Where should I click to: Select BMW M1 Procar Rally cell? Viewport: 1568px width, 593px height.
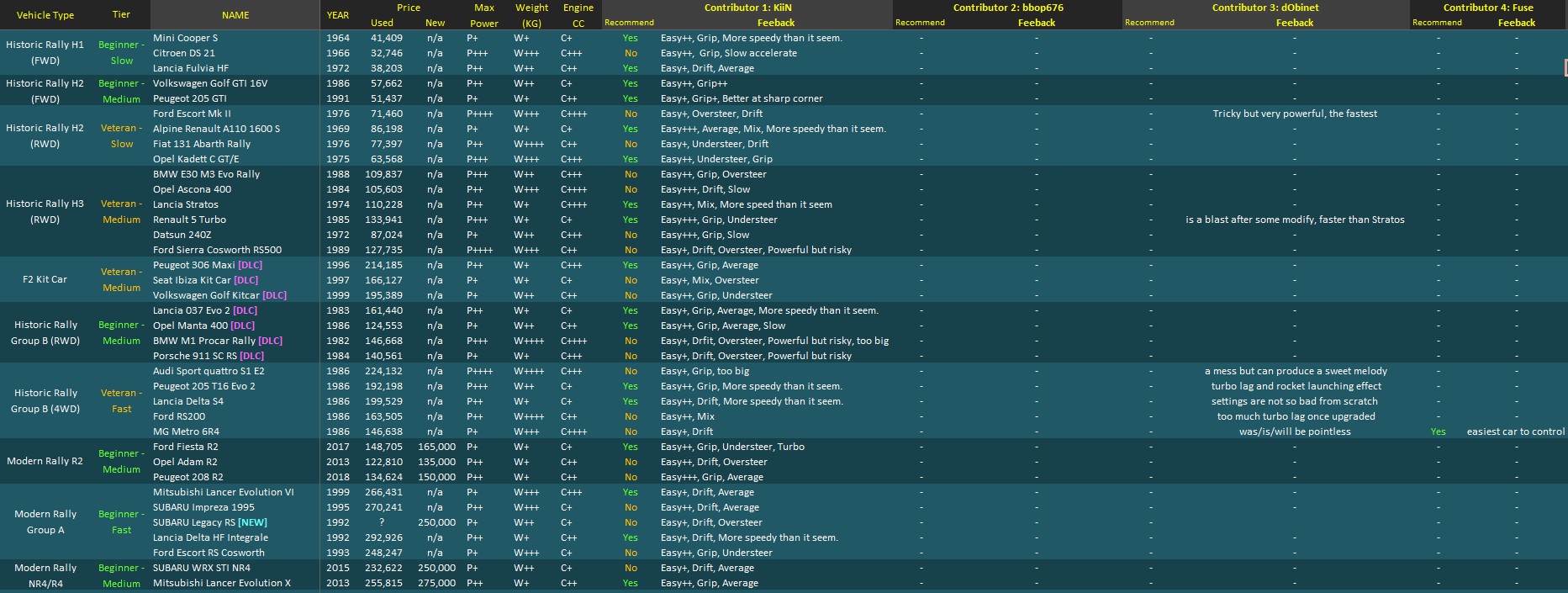[235, 341]
